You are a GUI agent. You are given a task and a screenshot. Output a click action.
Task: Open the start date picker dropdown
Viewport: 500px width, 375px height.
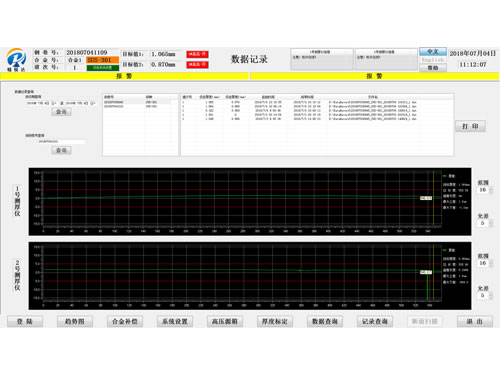tap(54, 103)
